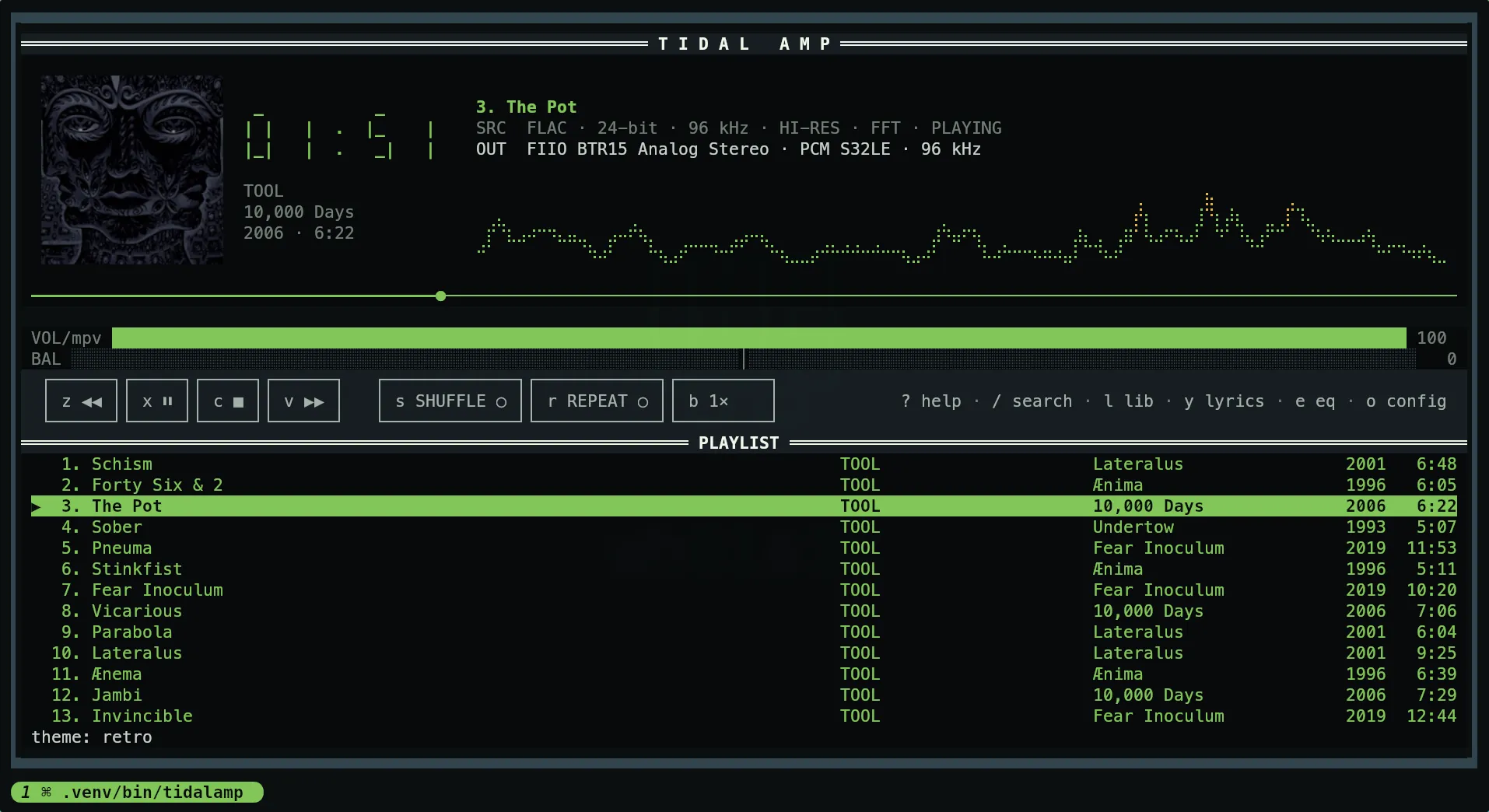Image resolution: width=1489 pixels, height=812 pixels.
Task: Click the TOOL artist name under the clock
Action: tap(264, 191)
